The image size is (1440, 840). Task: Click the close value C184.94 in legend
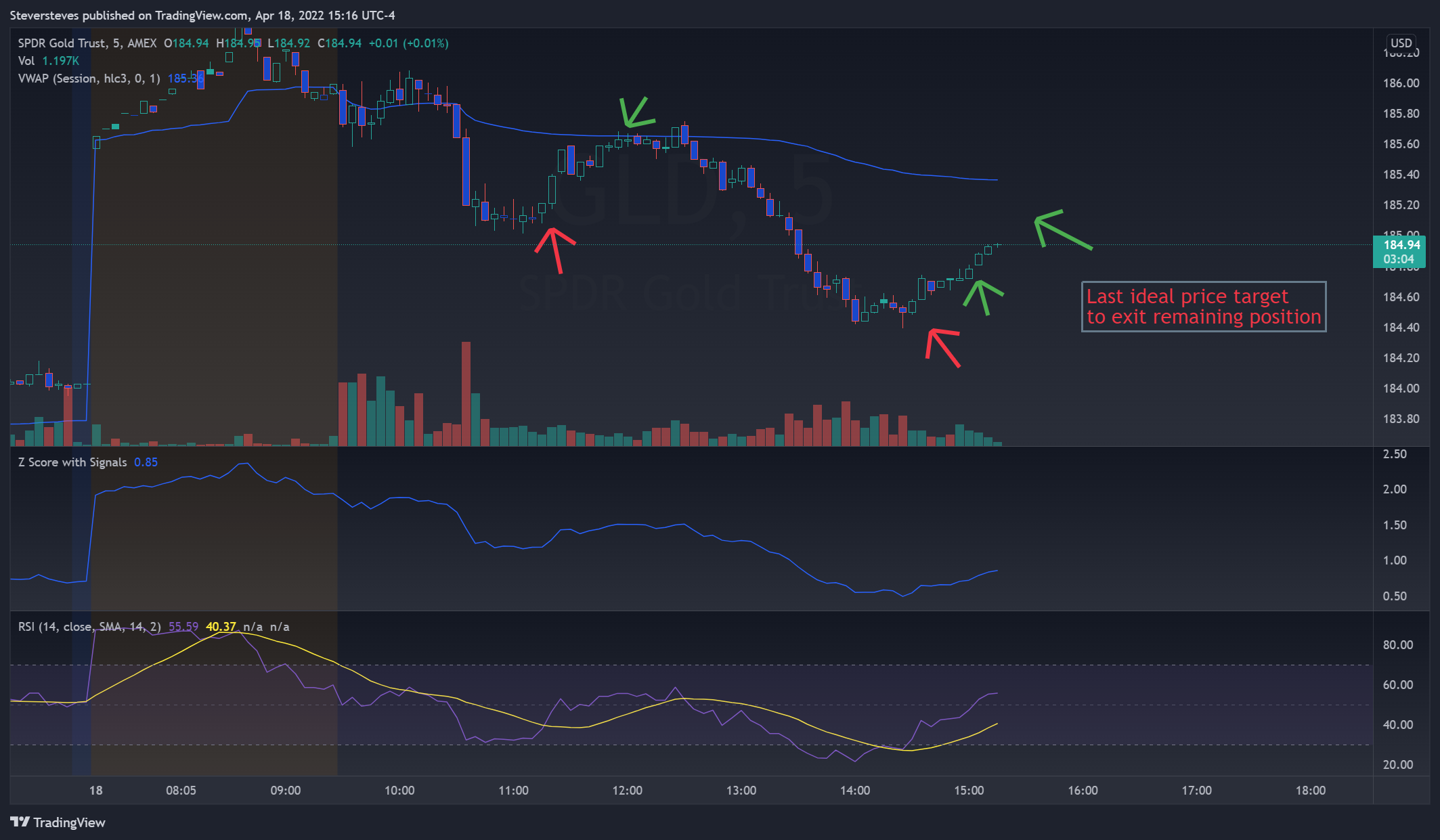click(x=340, y=43)
